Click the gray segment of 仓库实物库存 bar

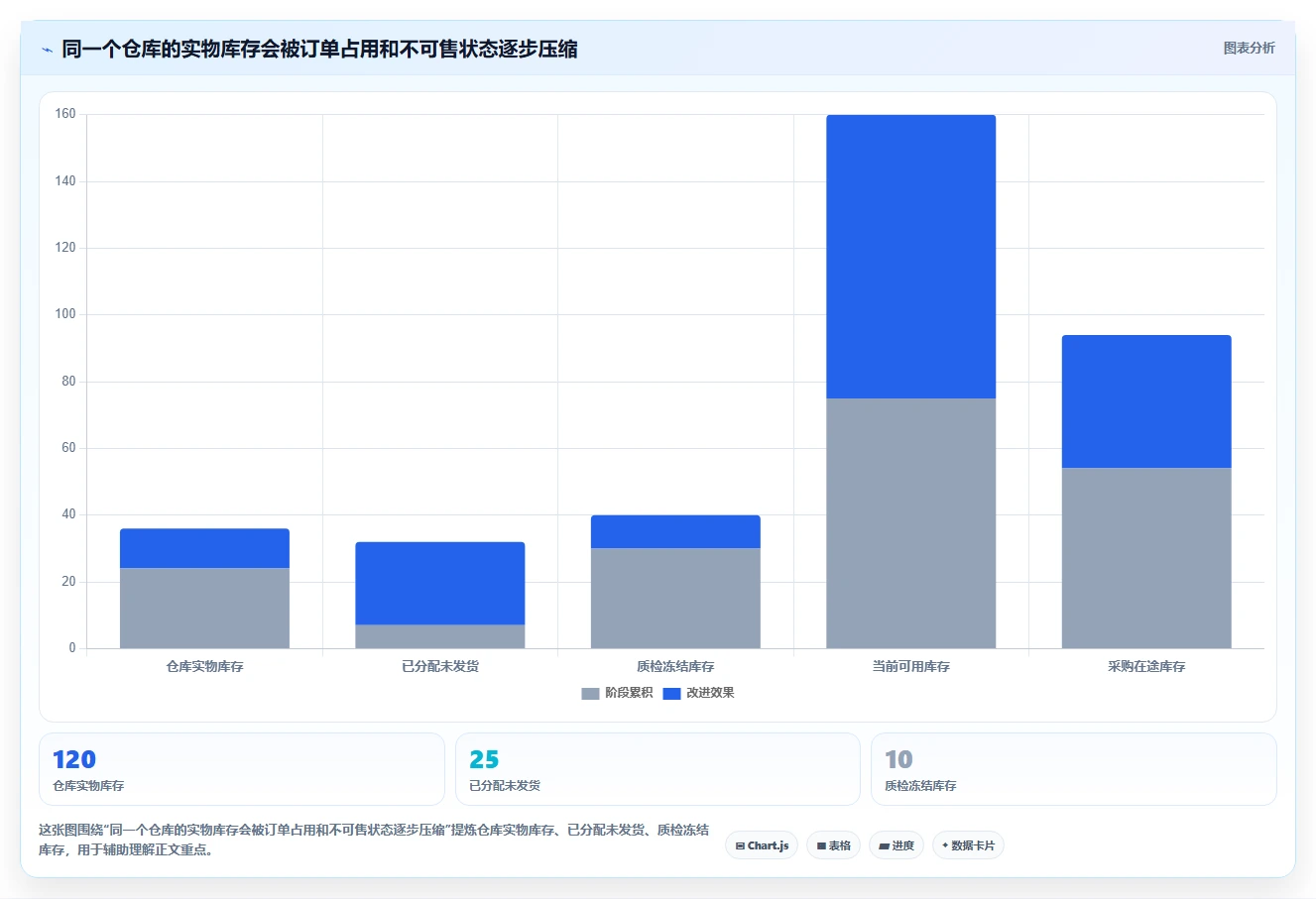204,608
